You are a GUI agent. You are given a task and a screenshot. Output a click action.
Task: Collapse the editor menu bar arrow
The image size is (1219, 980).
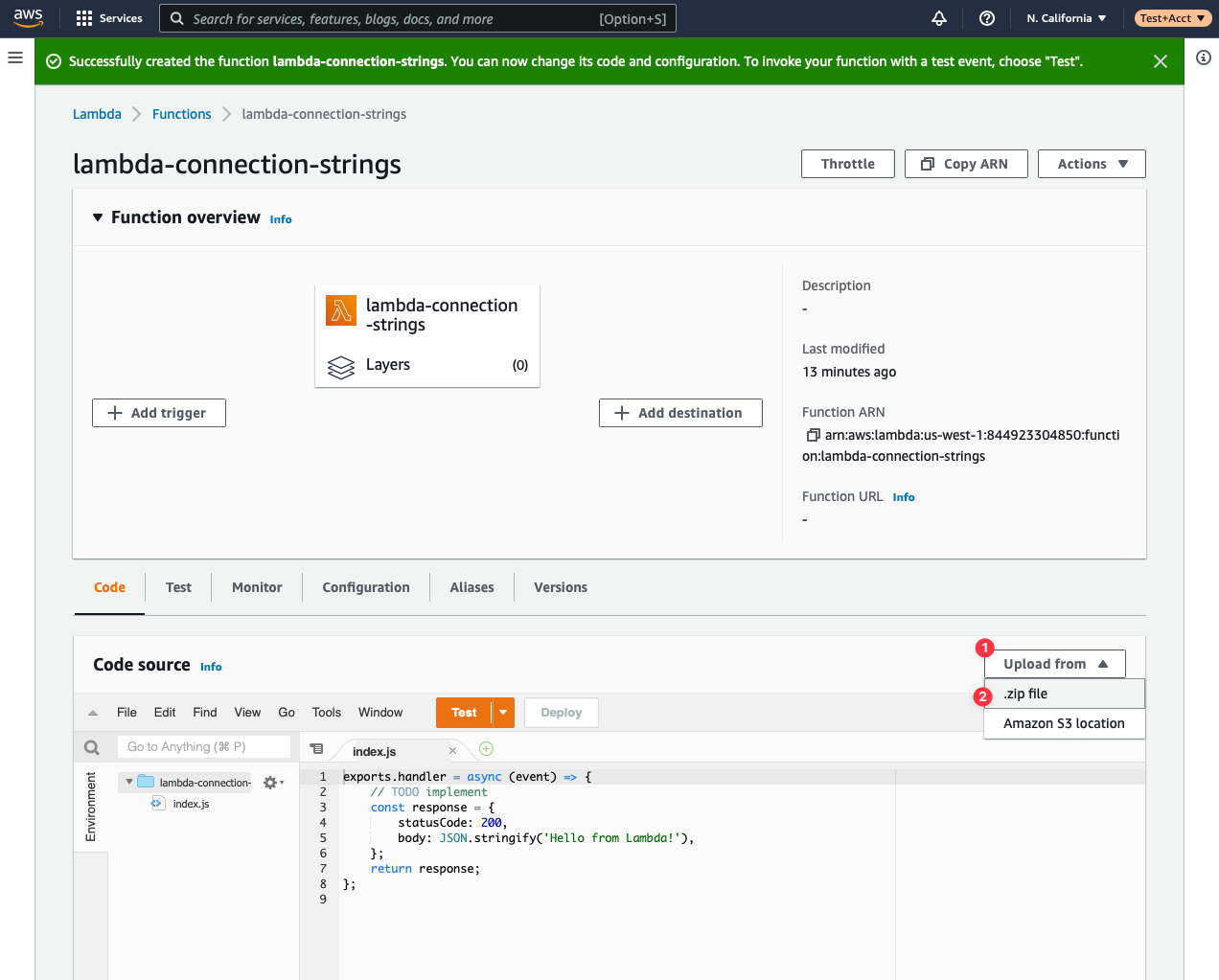coord(93,713)
